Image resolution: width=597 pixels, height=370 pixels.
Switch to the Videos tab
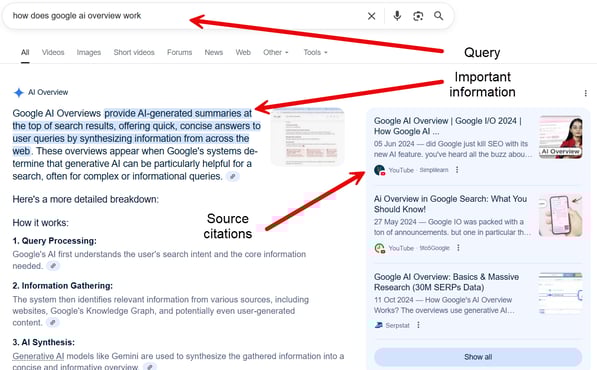coord(53,52)
